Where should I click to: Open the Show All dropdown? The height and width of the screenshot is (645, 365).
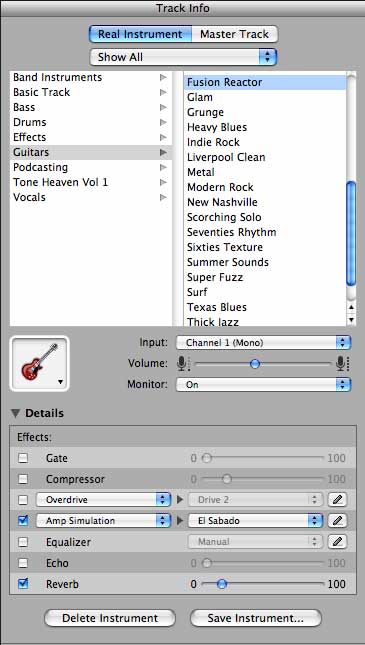[183, 57]
